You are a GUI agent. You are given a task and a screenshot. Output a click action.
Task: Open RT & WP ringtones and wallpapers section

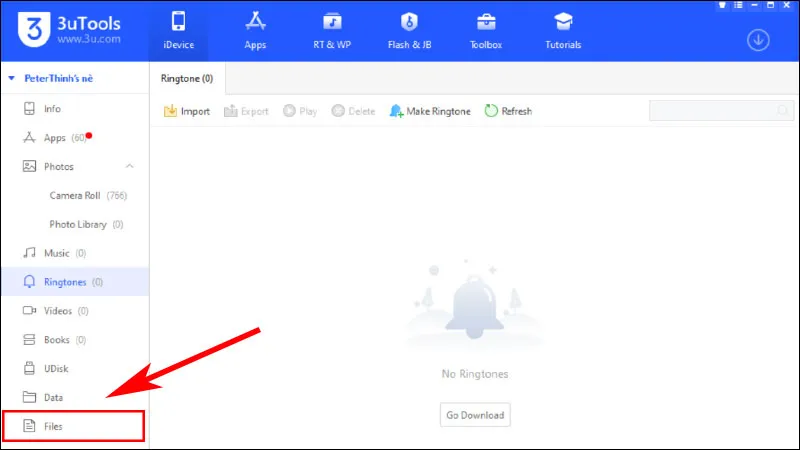point(331,30)
